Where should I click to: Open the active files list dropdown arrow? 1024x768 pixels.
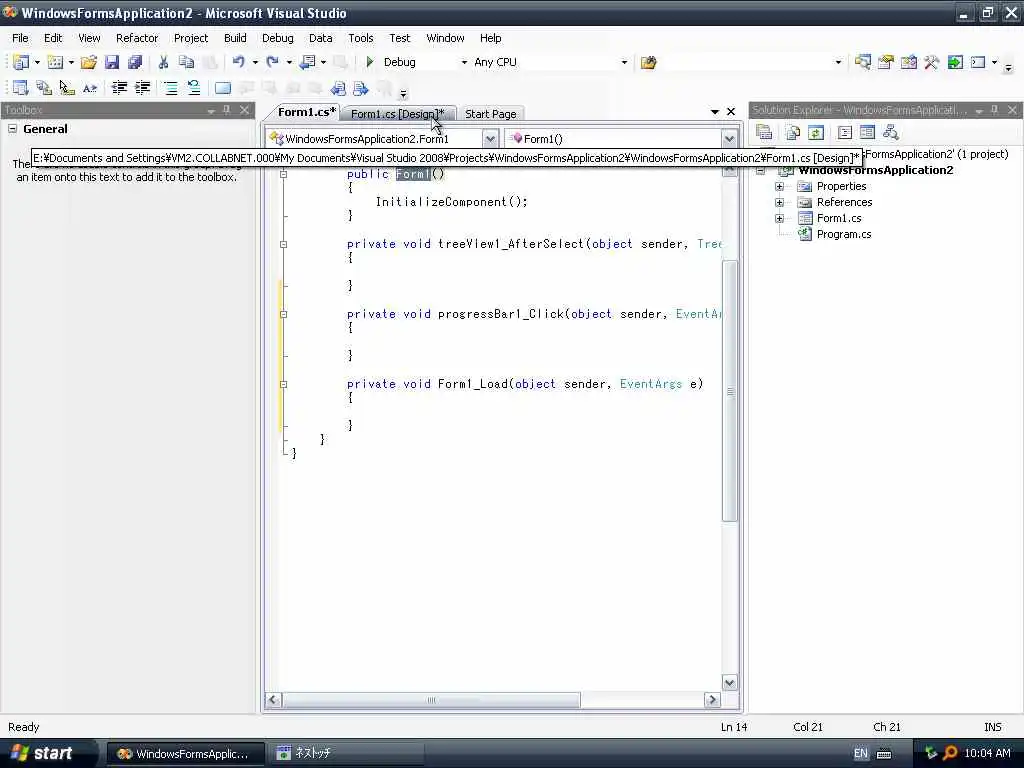(x=714, y=112)
